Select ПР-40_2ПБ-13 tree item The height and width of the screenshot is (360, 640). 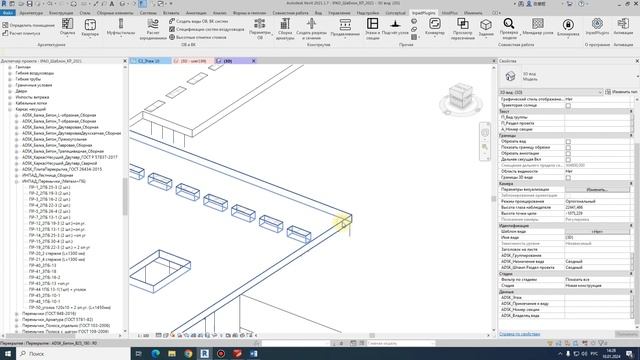(42, 266)
